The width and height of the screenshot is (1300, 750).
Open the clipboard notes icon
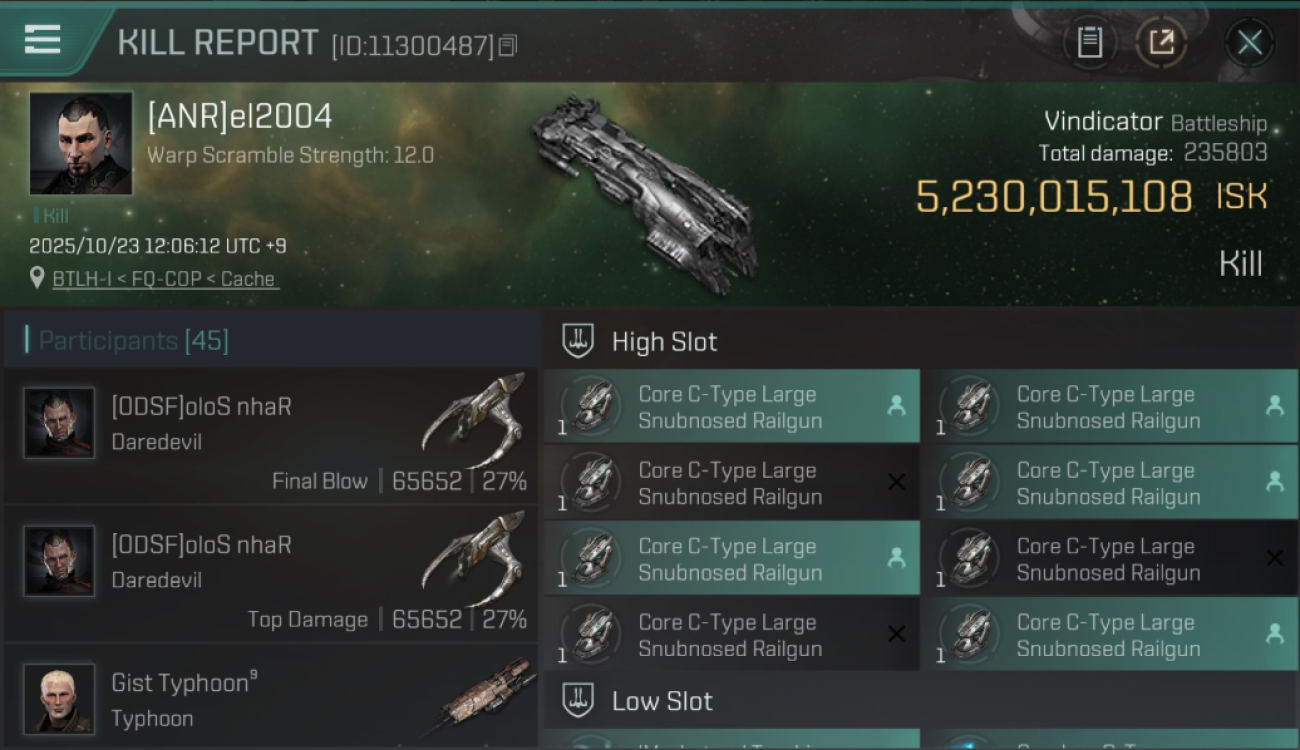pos(1089,42)
